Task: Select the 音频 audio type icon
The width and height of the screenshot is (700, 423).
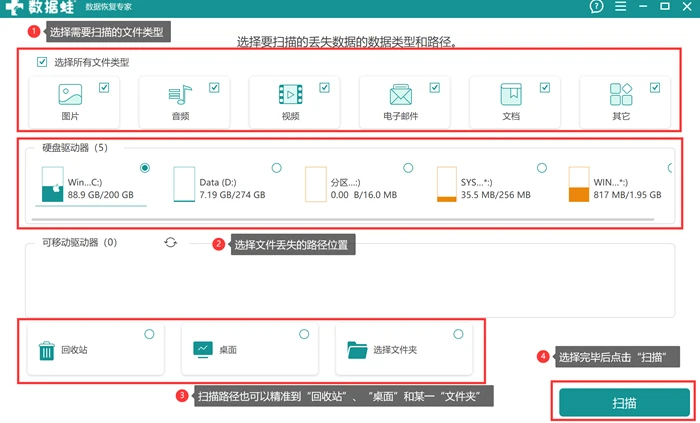Action: (x=180, y=95)
